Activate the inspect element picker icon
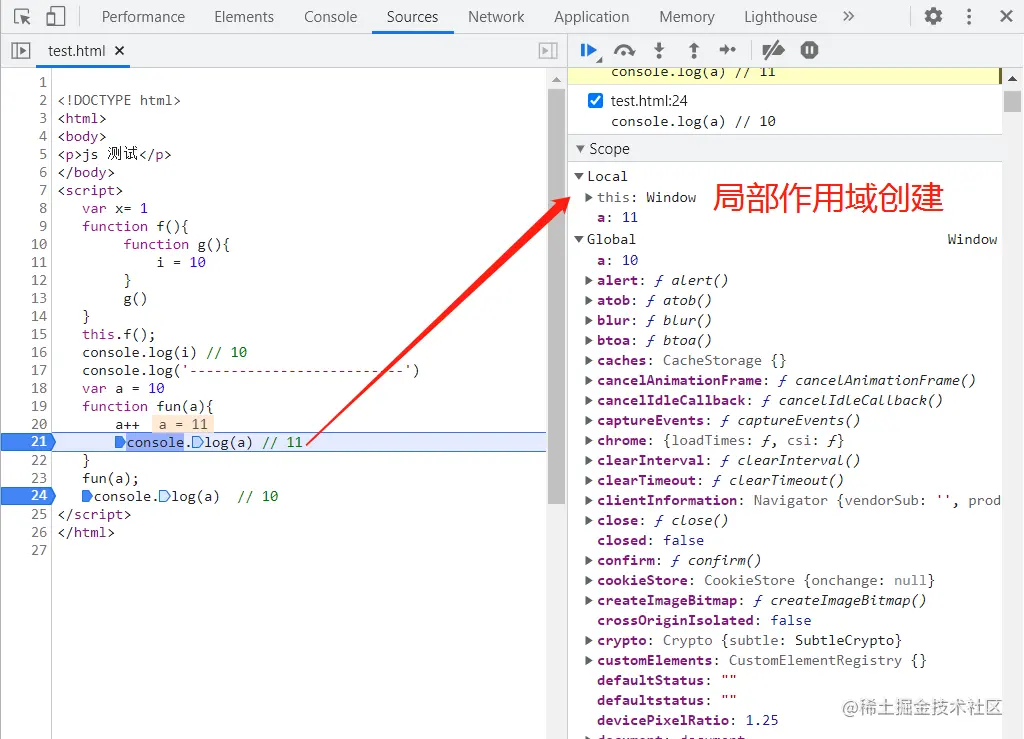This screenshot has height=739, width=1024. pyautogui.click(x=22, y=16)
